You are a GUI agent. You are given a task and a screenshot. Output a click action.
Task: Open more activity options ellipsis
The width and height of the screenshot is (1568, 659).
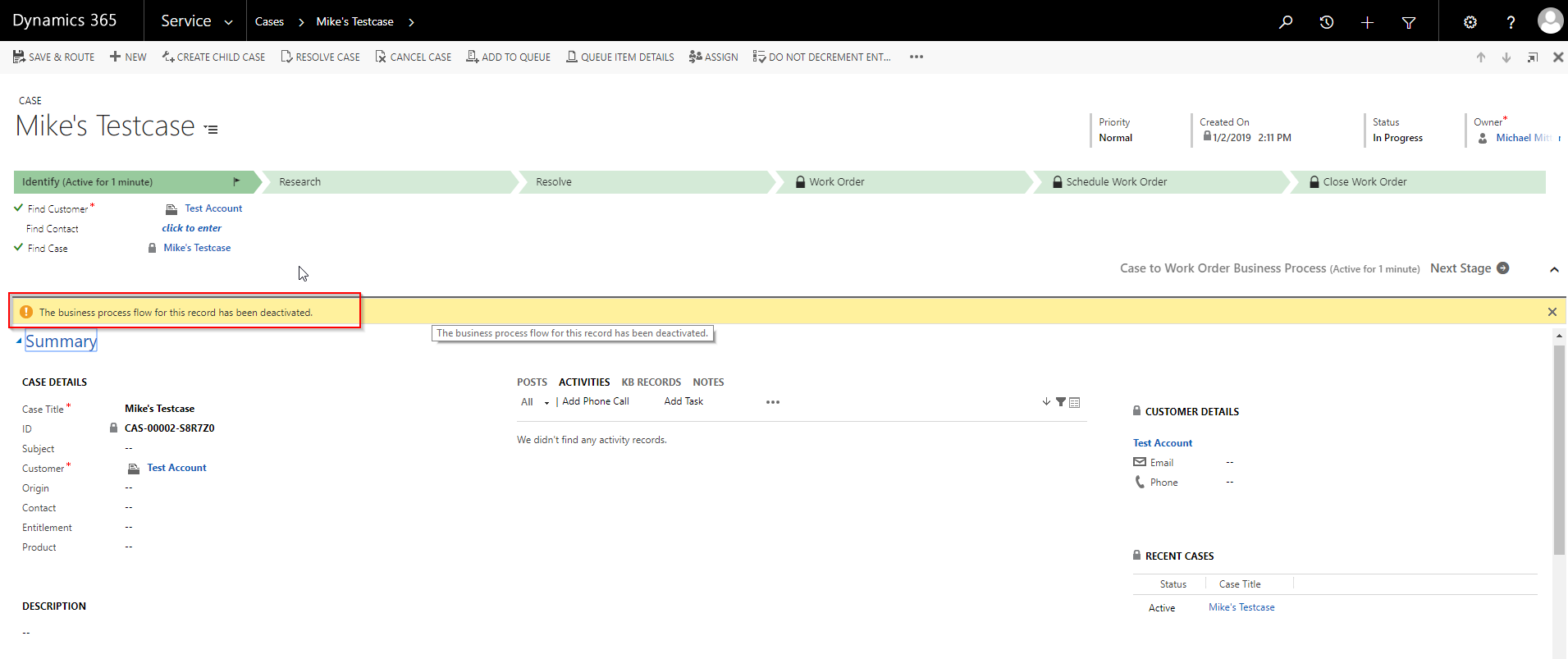tap(773, 402)
